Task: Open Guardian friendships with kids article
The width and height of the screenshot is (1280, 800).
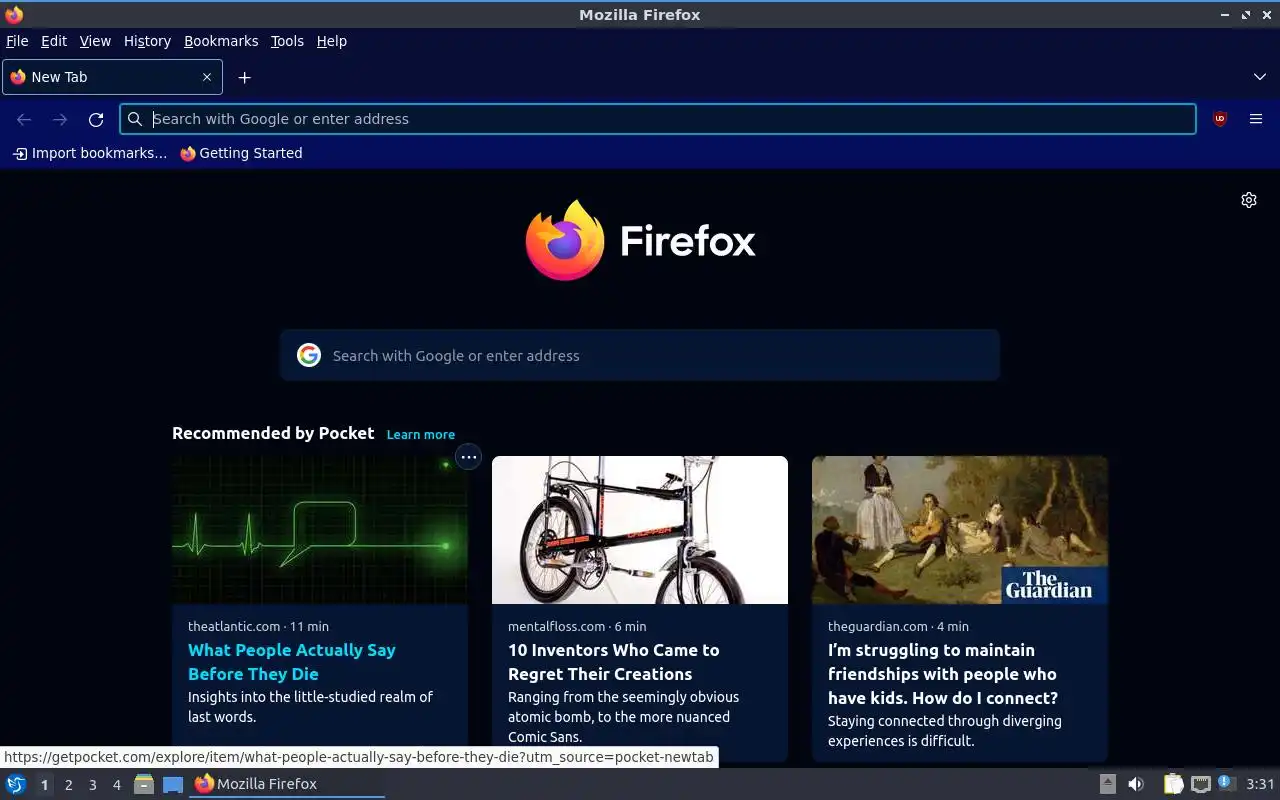Action: click(x=943, y=674)
